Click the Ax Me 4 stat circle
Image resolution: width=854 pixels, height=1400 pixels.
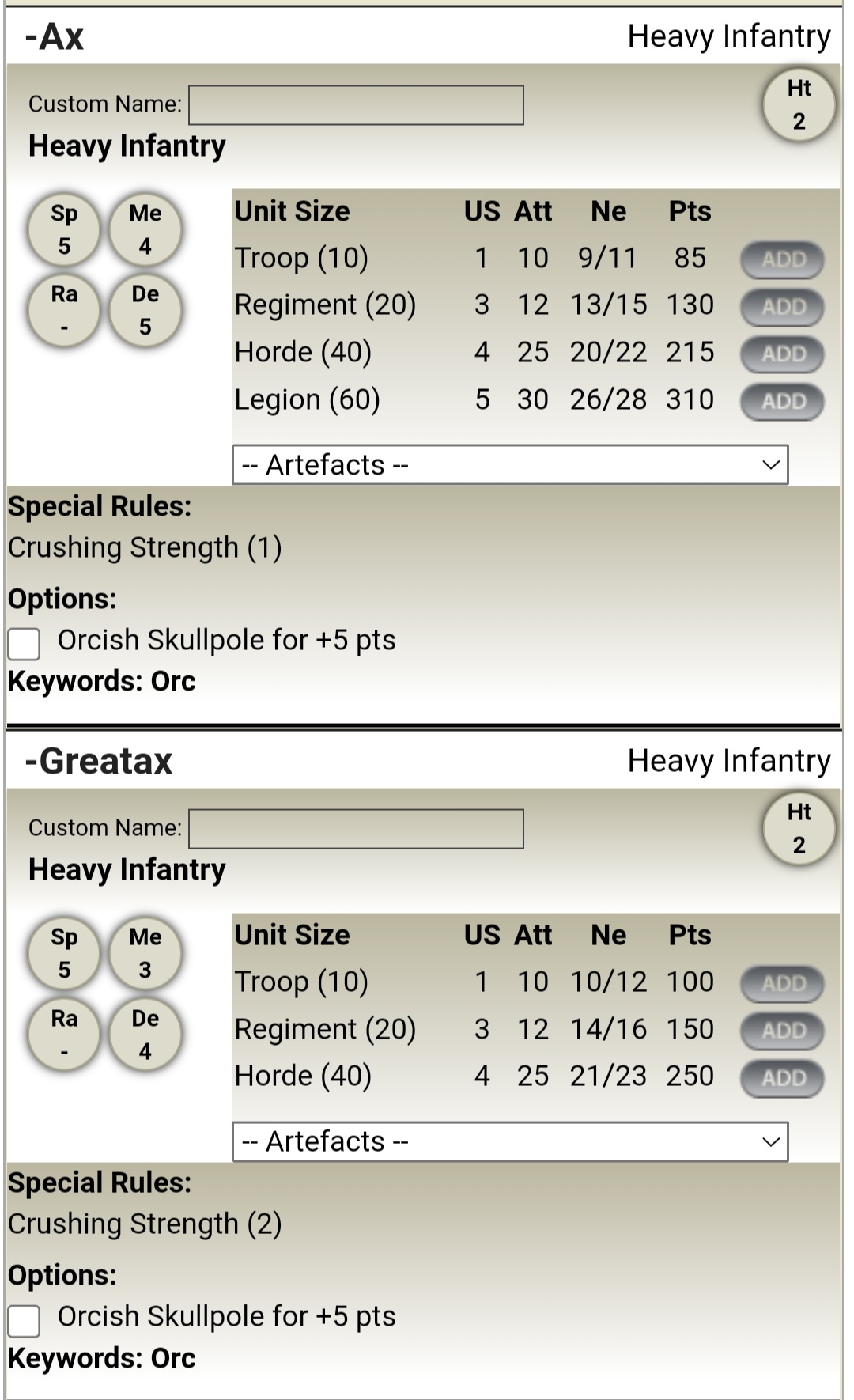click(145, 229)
